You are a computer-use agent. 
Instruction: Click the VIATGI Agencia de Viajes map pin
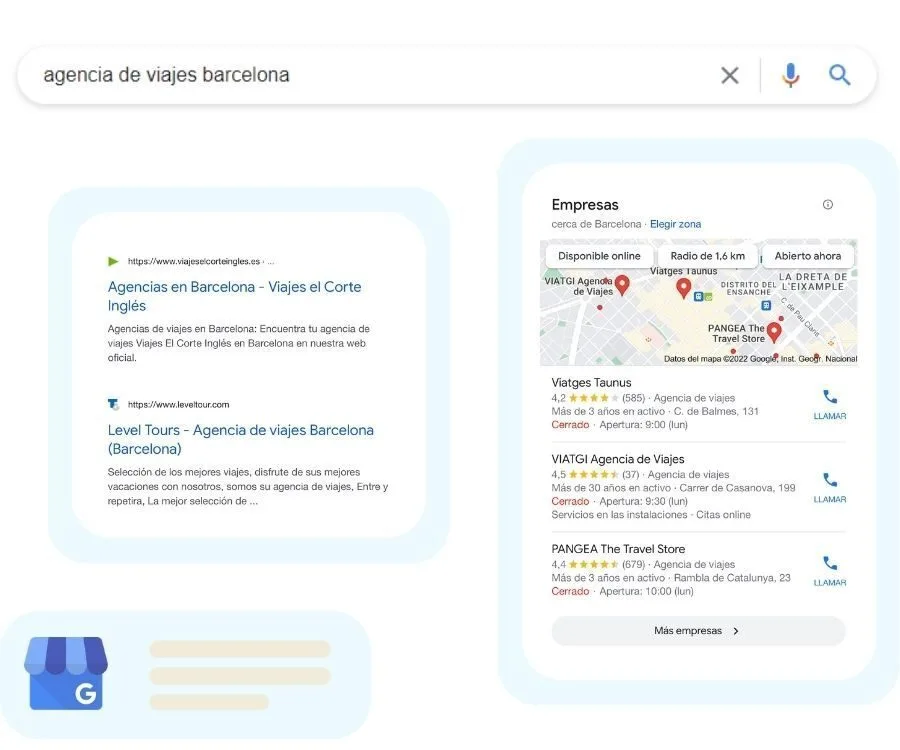click(x=622, y=284)
